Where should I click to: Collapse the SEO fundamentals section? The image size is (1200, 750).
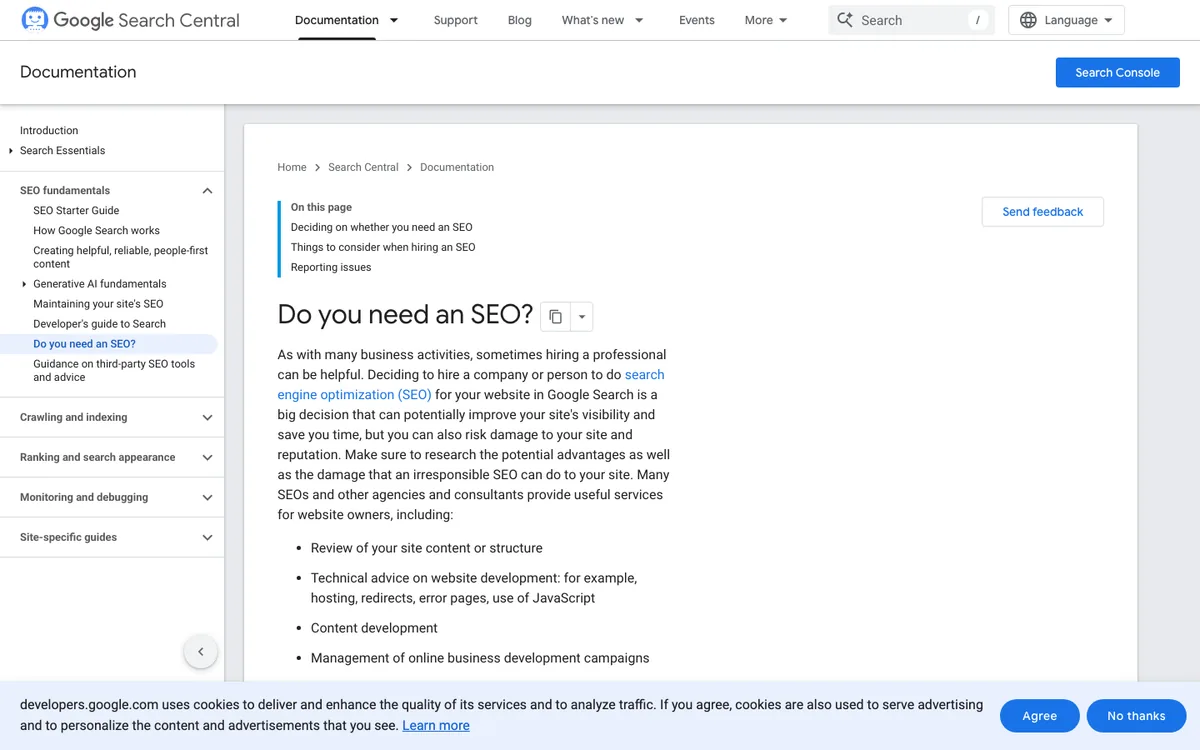click(x=207, y=190)
